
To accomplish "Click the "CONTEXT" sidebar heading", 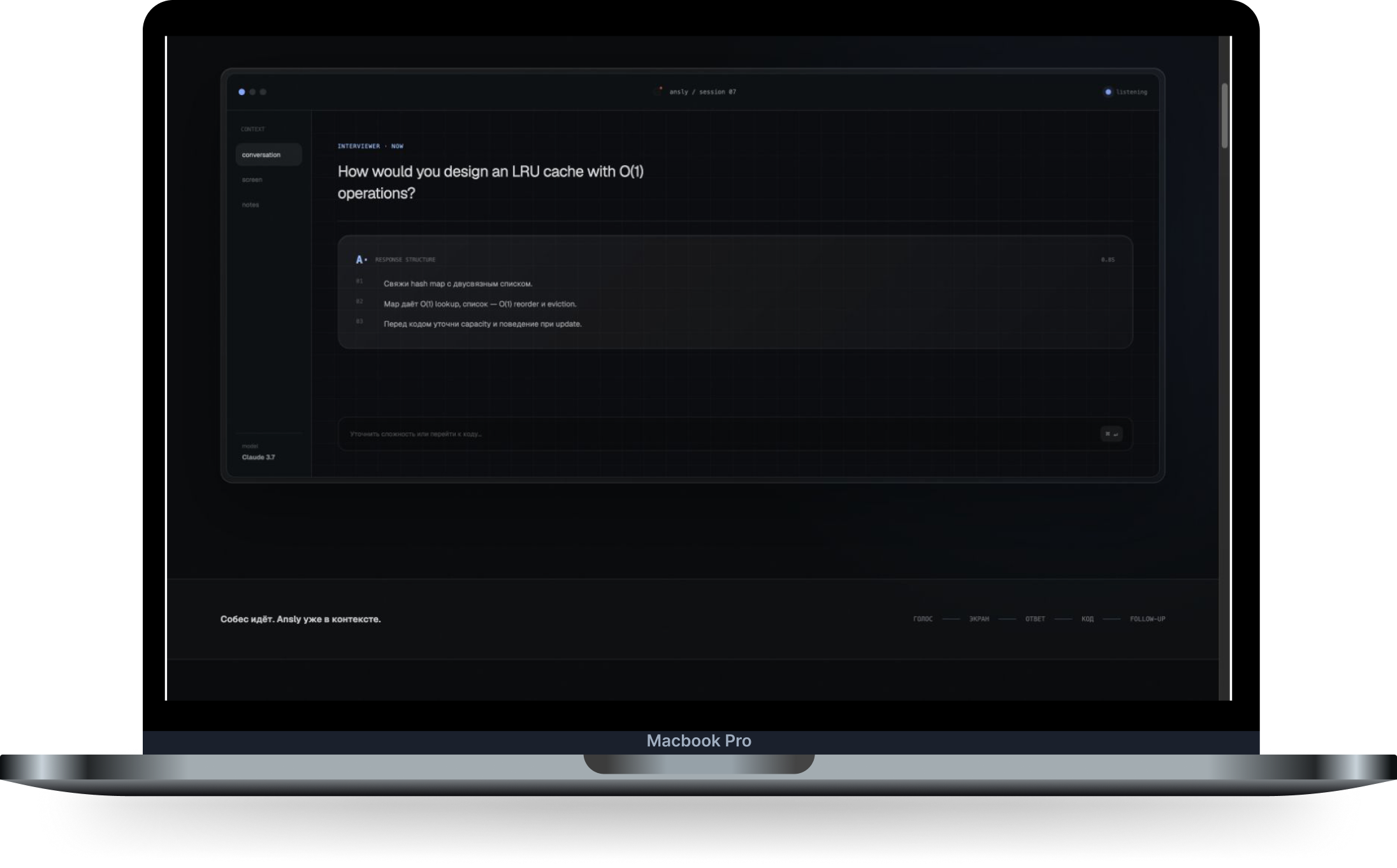I will (x=252, y=129).
